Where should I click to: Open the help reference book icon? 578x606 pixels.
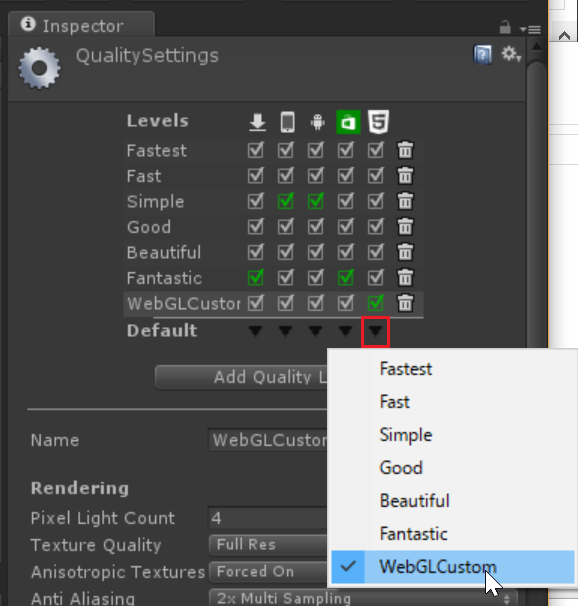(x=483, y=54)
